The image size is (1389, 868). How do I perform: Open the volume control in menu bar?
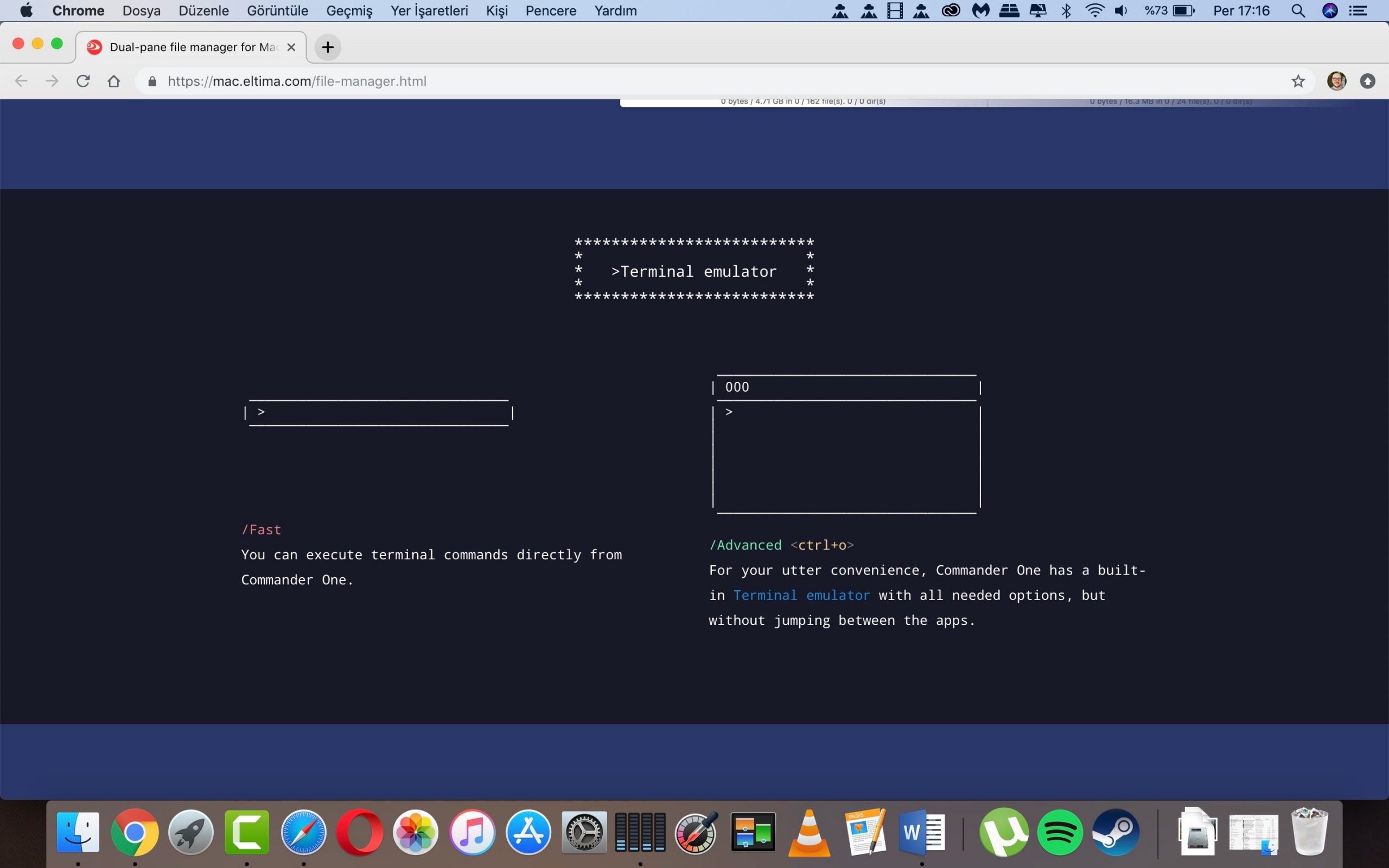tap(1121, 11)
